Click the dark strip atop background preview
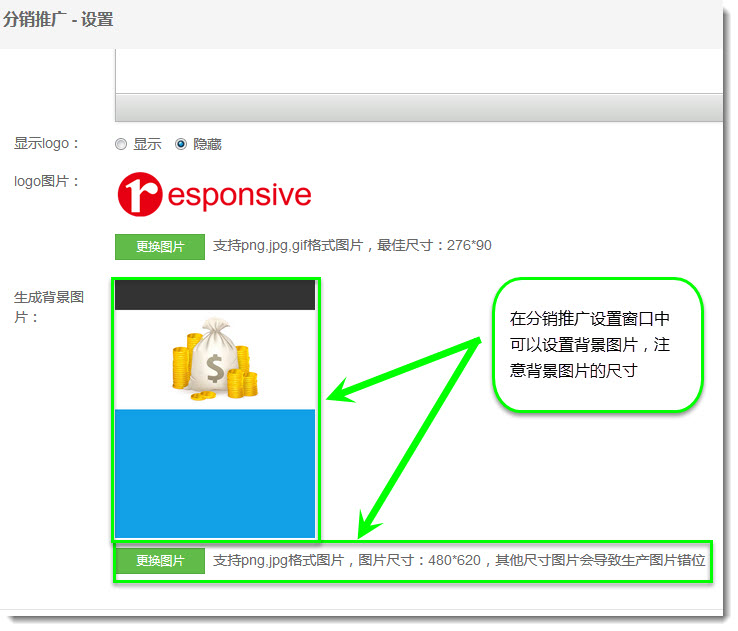The width and height of the screenshot is (738, 631). [x=215, y=295]
